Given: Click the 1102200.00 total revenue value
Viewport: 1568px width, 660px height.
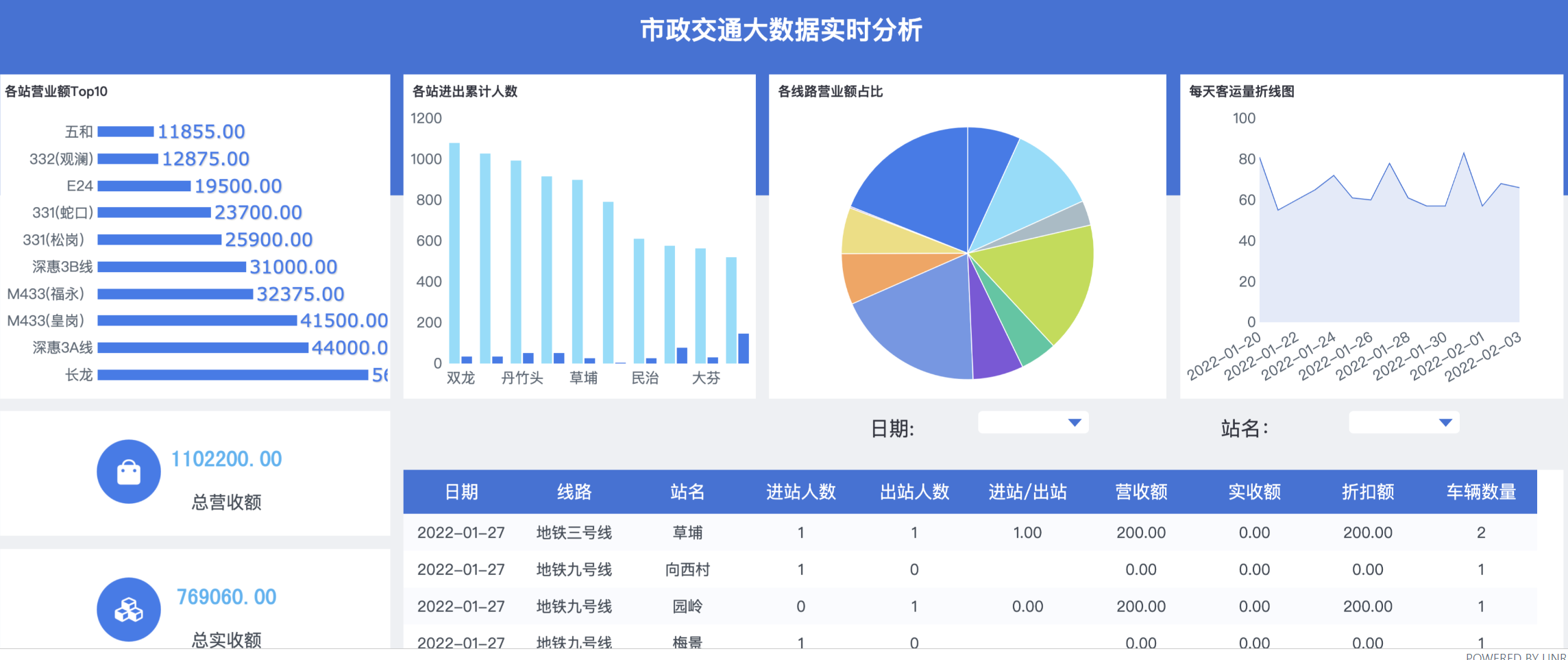Looking at the screenshot, I should 226,459.
